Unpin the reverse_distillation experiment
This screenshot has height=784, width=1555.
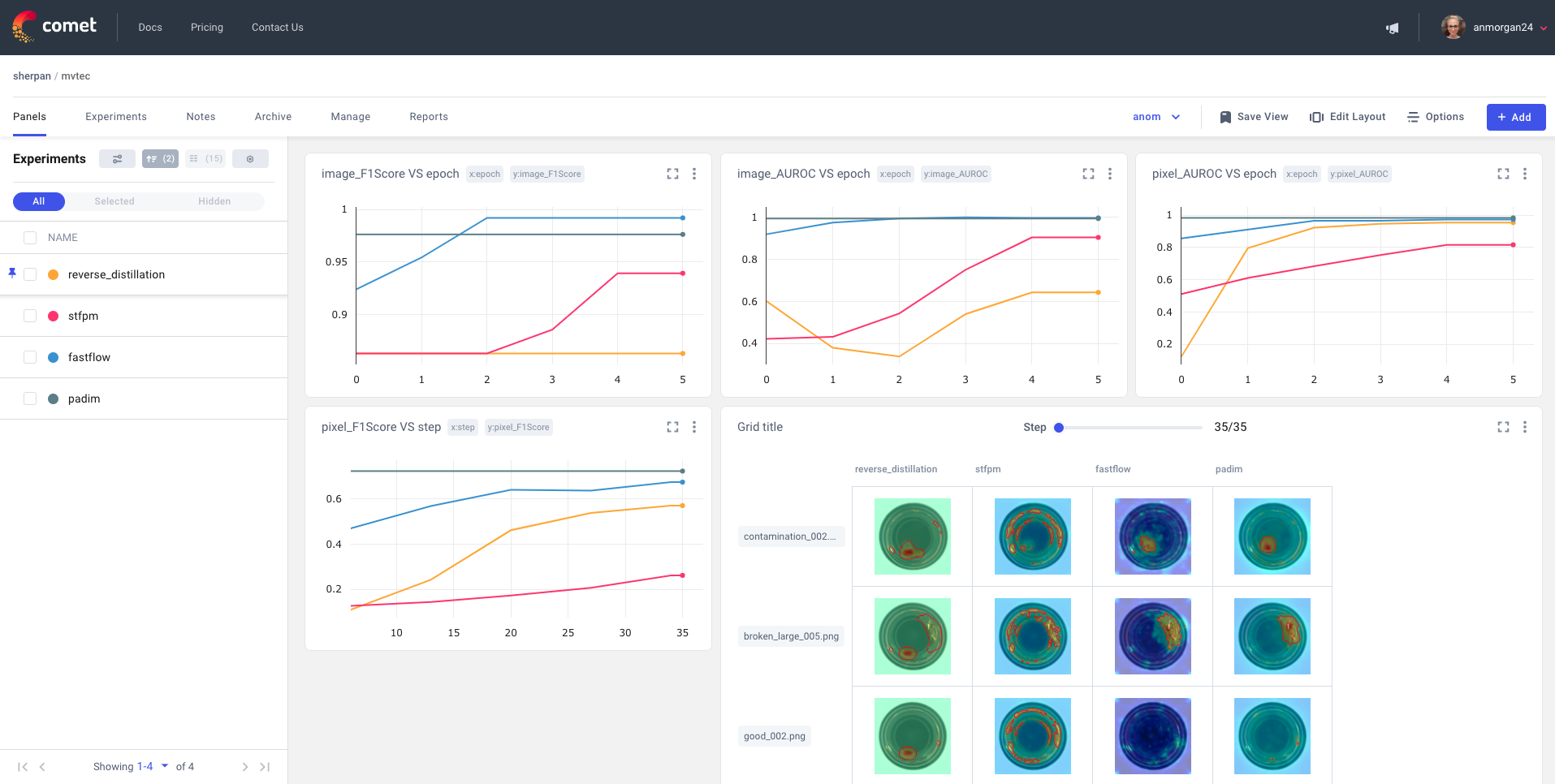[12, 273]
